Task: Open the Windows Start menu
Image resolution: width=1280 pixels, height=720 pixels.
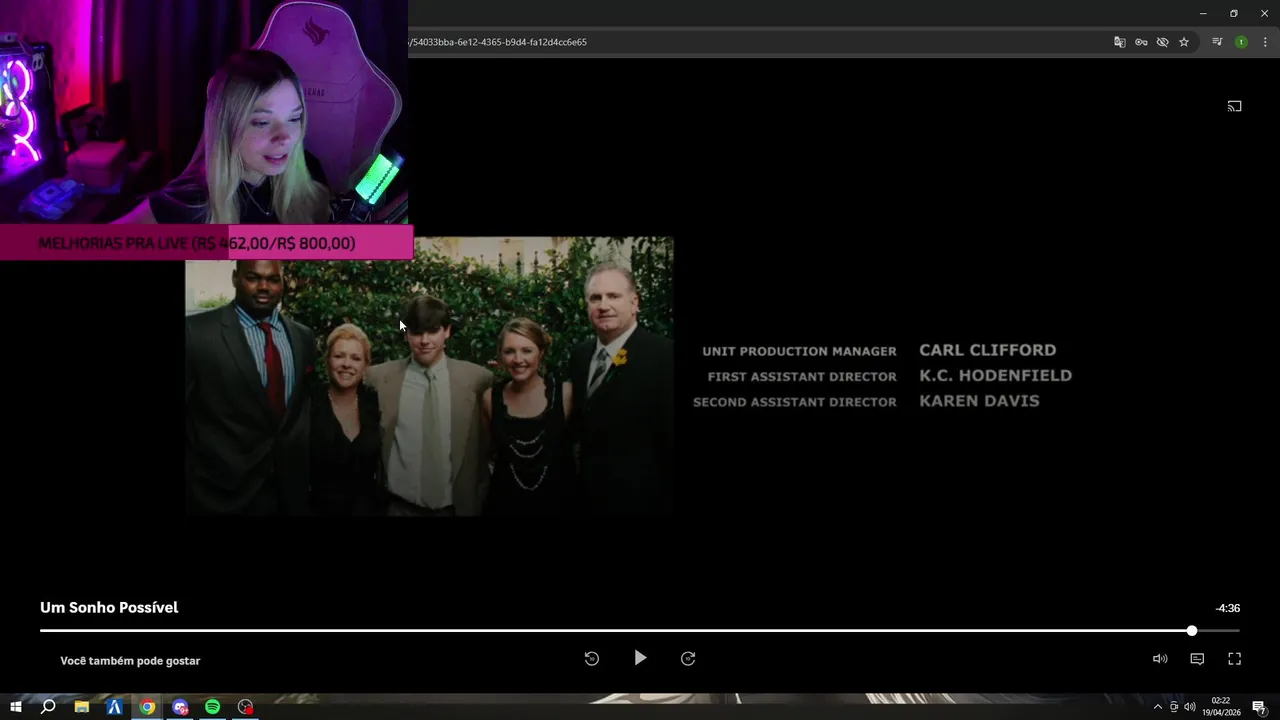Action: (x=16, y=707)
